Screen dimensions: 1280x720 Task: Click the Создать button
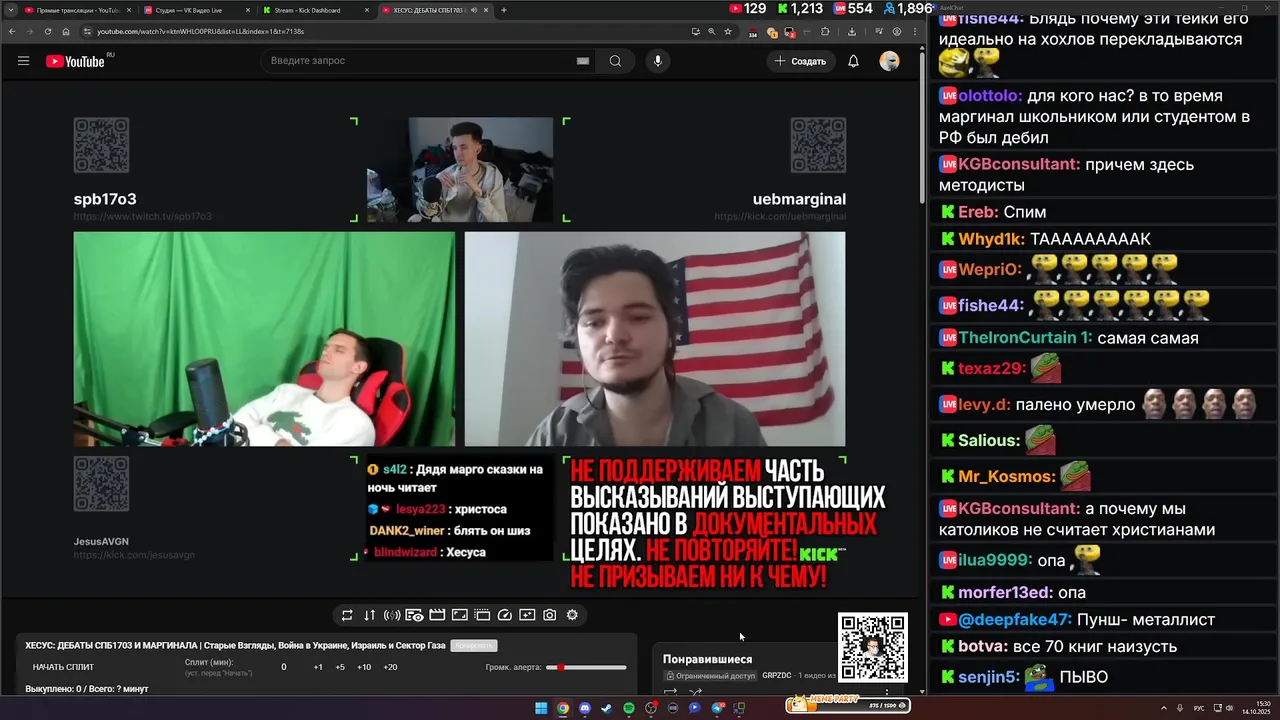(800, 61)
